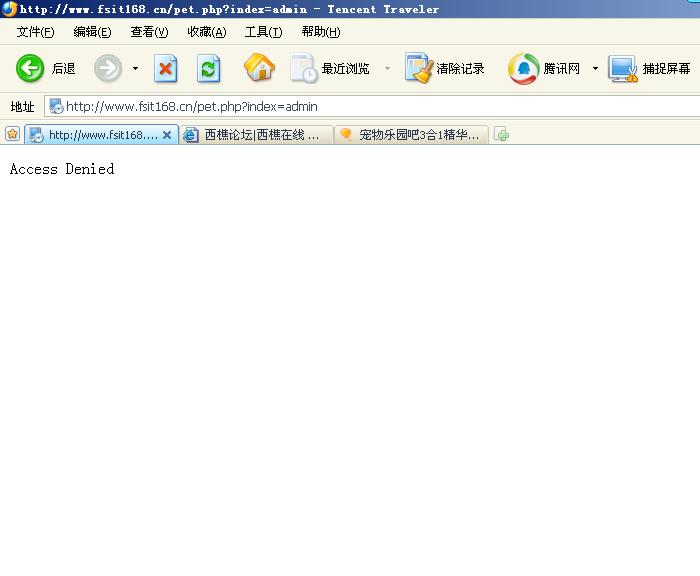
Task: Click the 腾讯网 label
Action: pyautogui.click(x=562, y=68)
